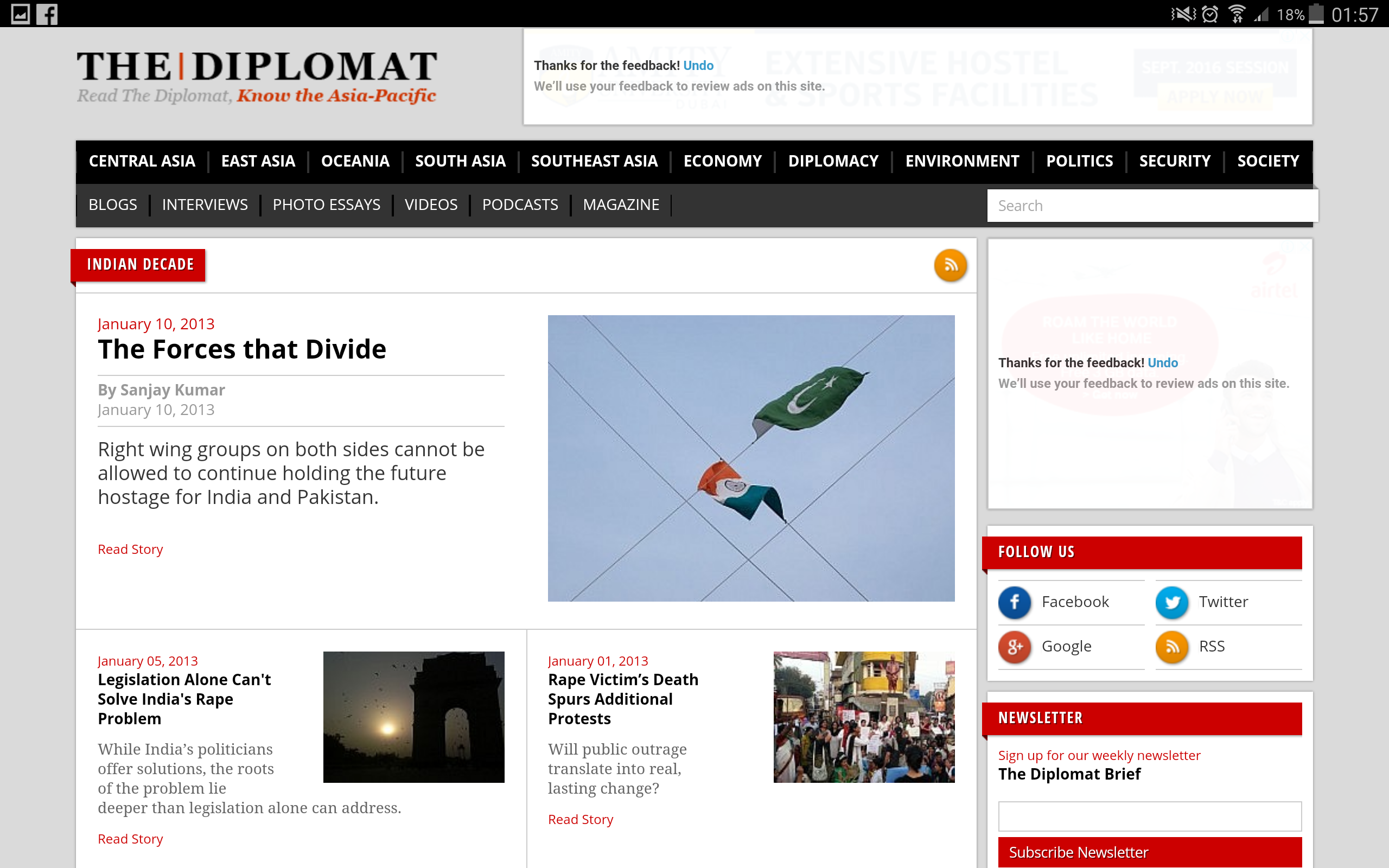The height and width of the screenshot is (868, 1389).
Task: Open the India Gate sunset thumbnail
Action: click(x=413, y=717)
